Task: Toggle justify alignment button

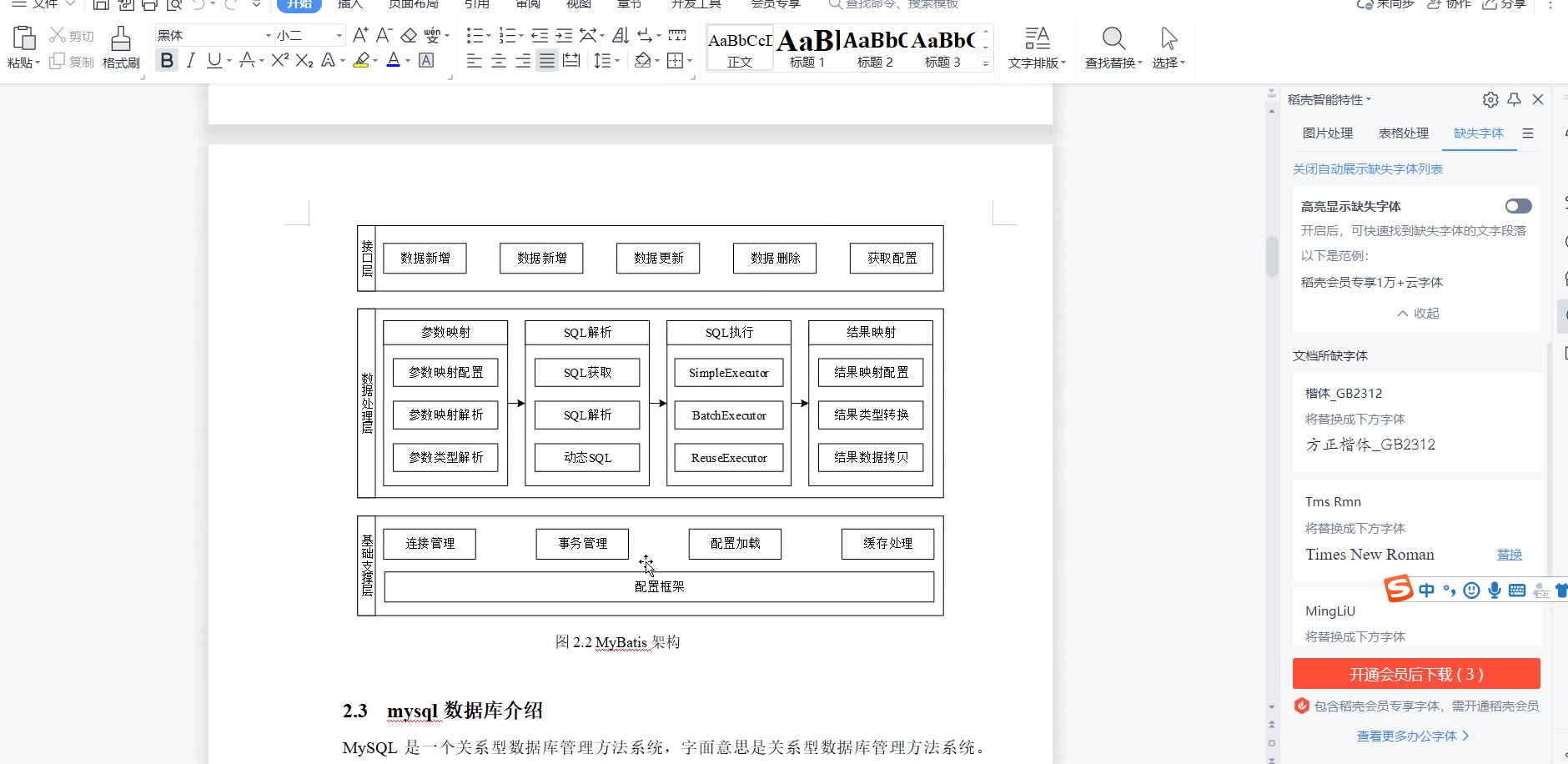Action: (547, 60)
